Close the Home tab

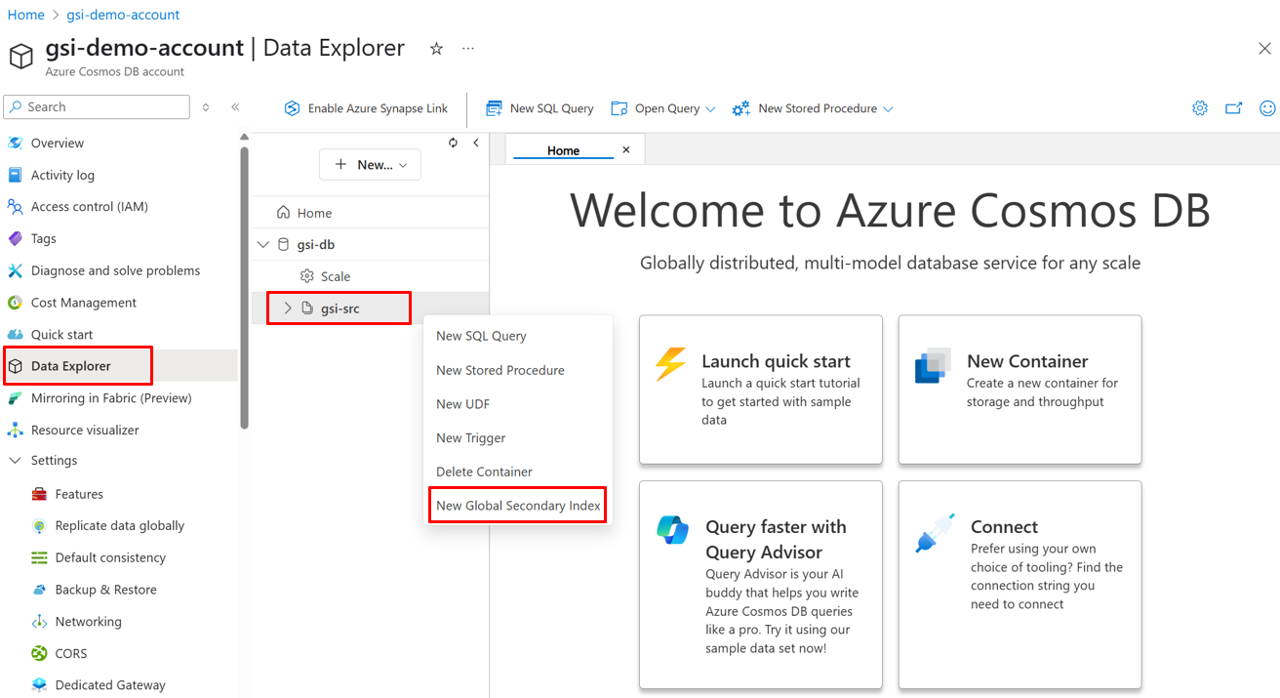[x=626, y=150]
